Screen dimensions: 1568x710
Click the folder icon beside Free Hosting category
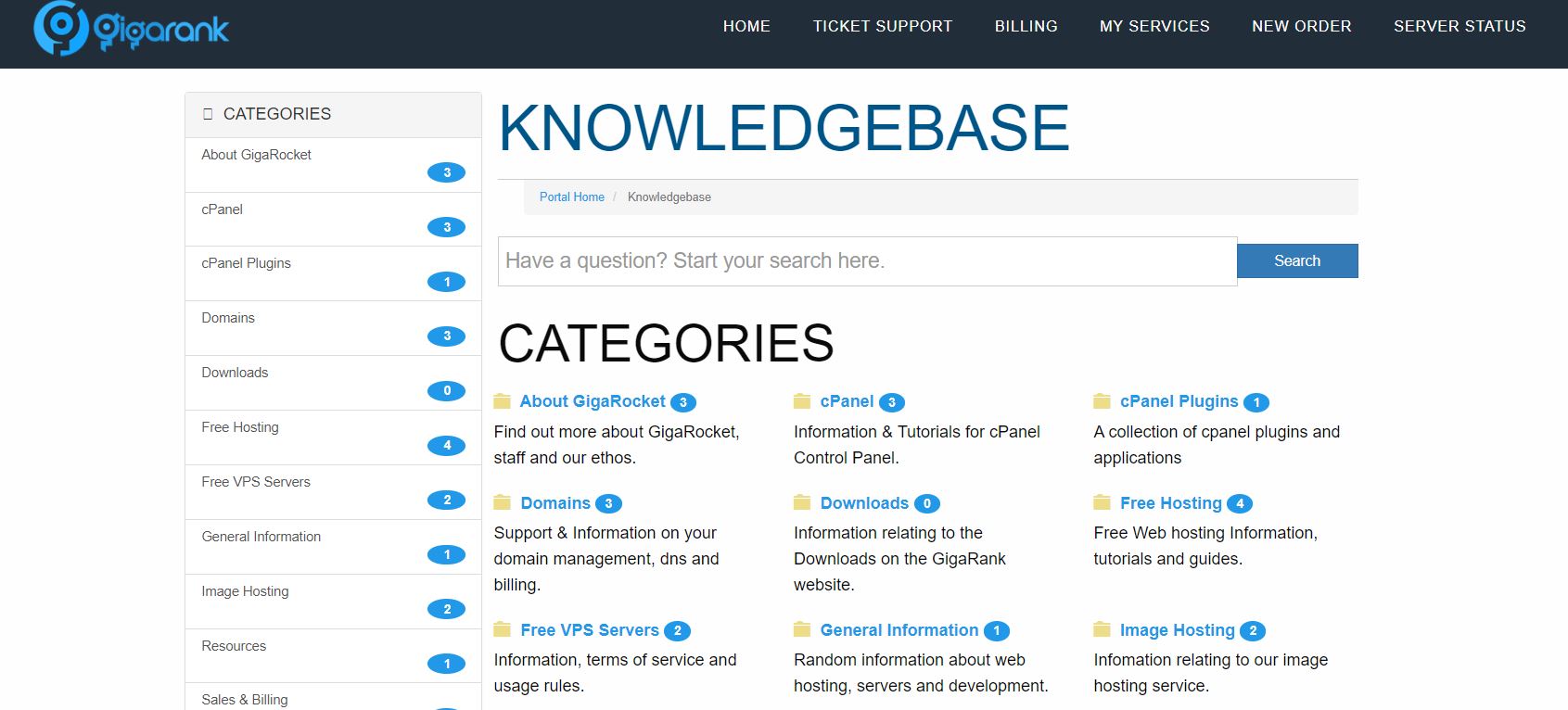point(1102,502)
